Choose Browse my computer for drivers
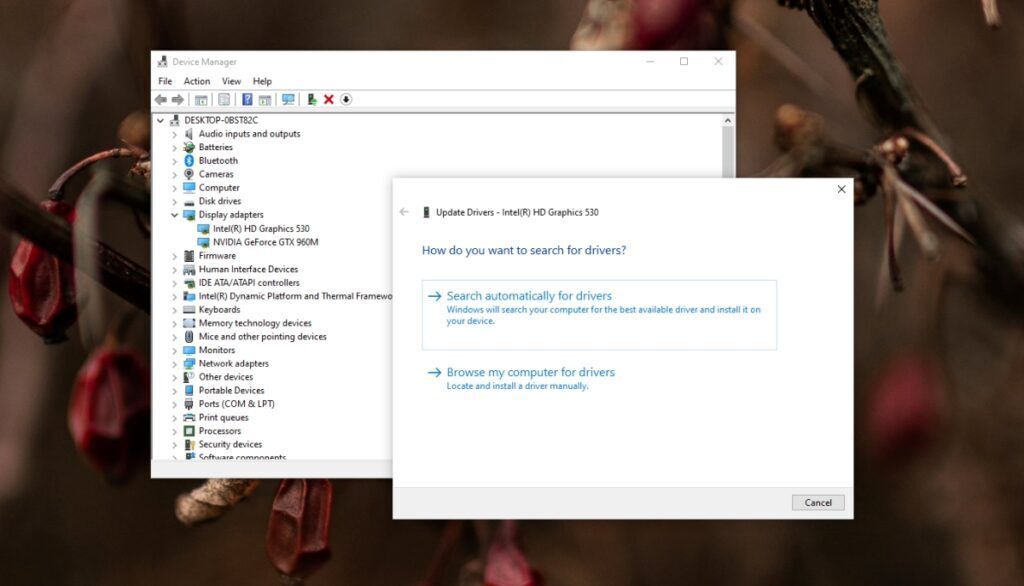 [x=530, y=372]
